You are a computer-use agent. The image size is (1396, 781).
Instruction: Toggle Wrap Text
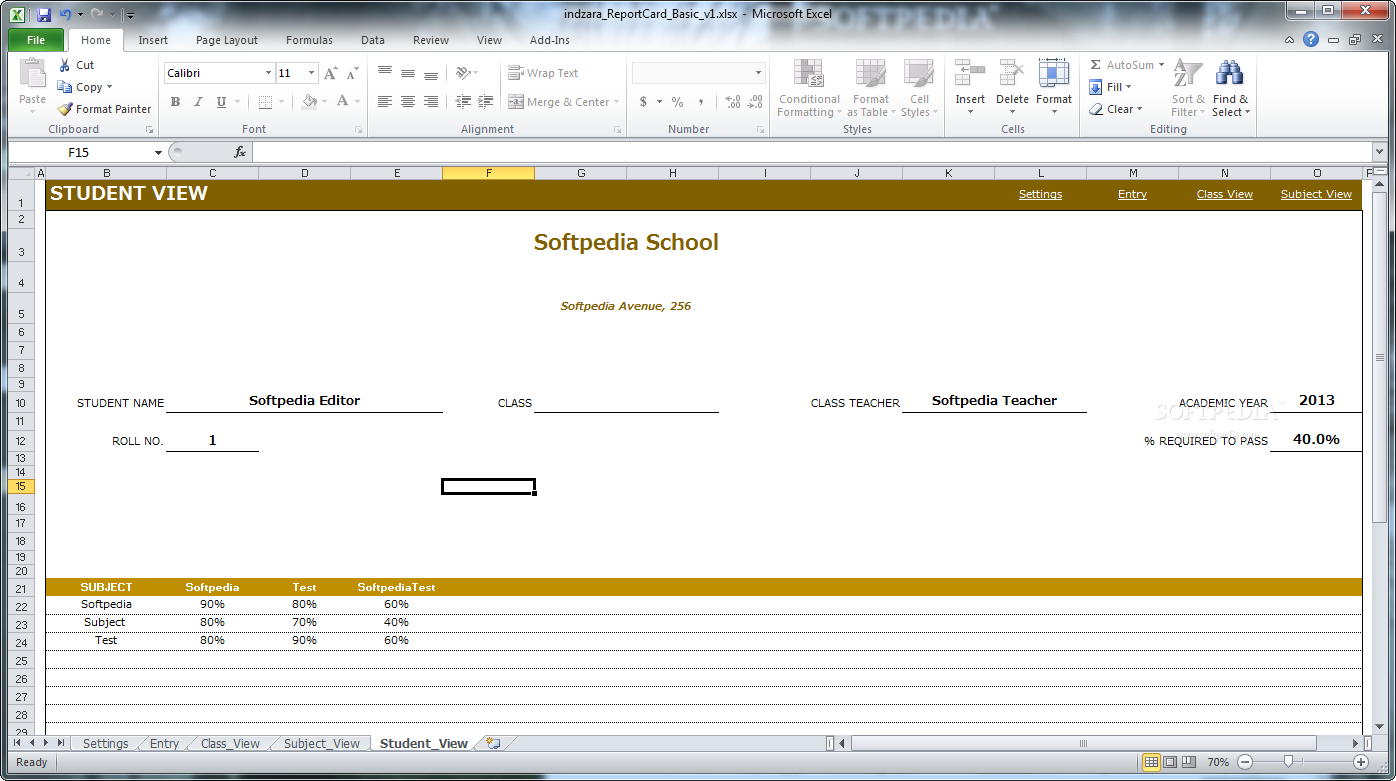[x=543, y=73]
